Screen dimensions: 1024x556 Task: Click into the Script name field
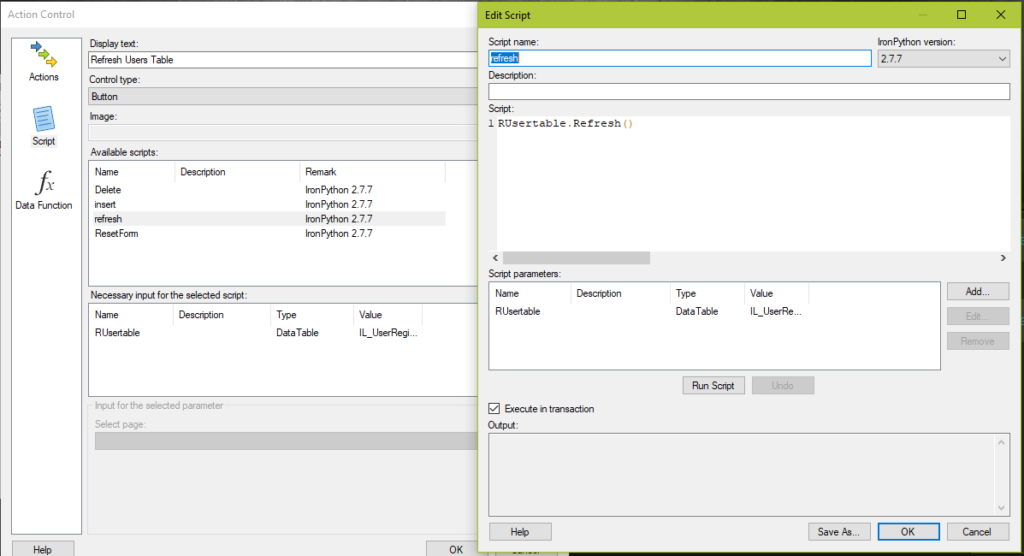[680, 59]
